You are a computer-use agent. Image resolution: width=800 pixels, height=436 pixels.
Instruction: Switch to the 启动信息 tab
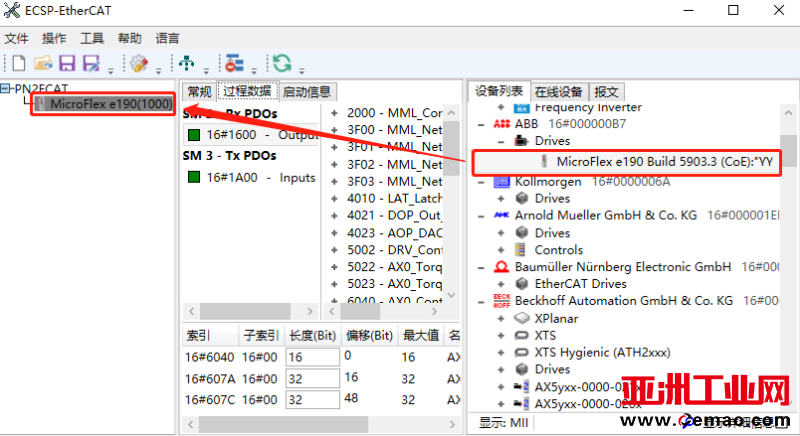tap(307, 92)
